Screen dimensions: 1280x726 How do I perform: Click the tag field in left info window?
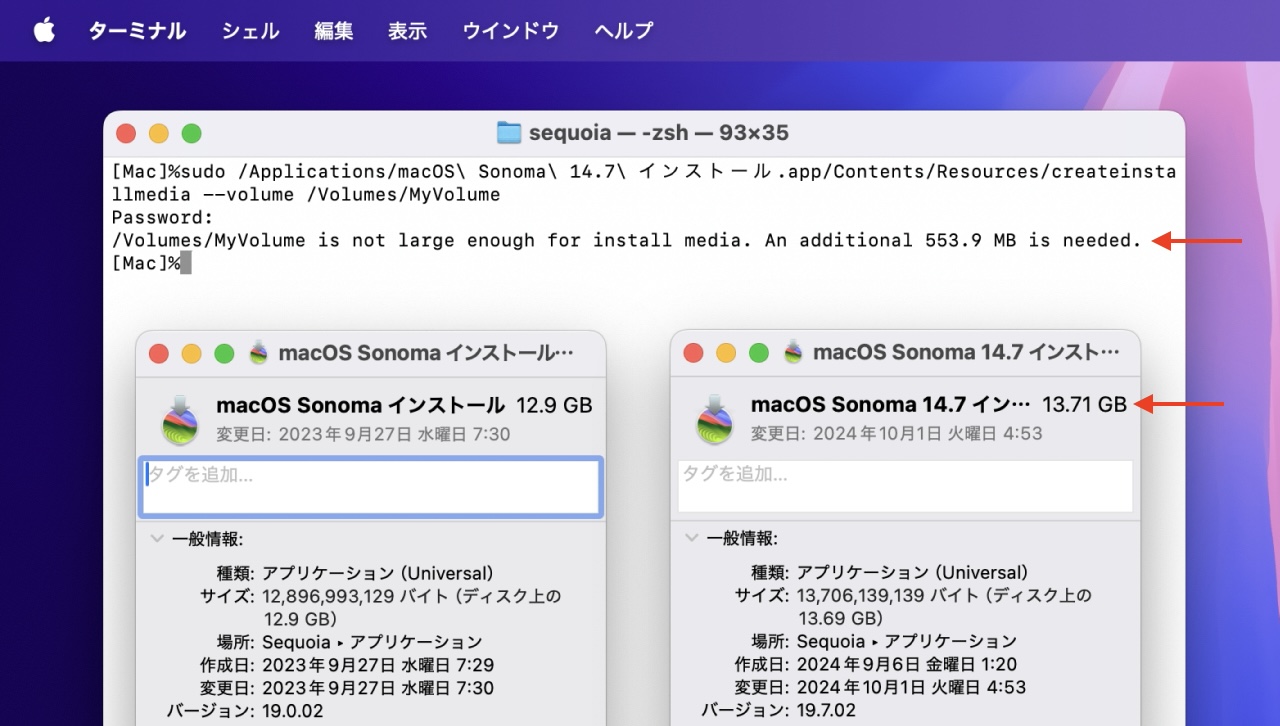click(x=371, y=487)
